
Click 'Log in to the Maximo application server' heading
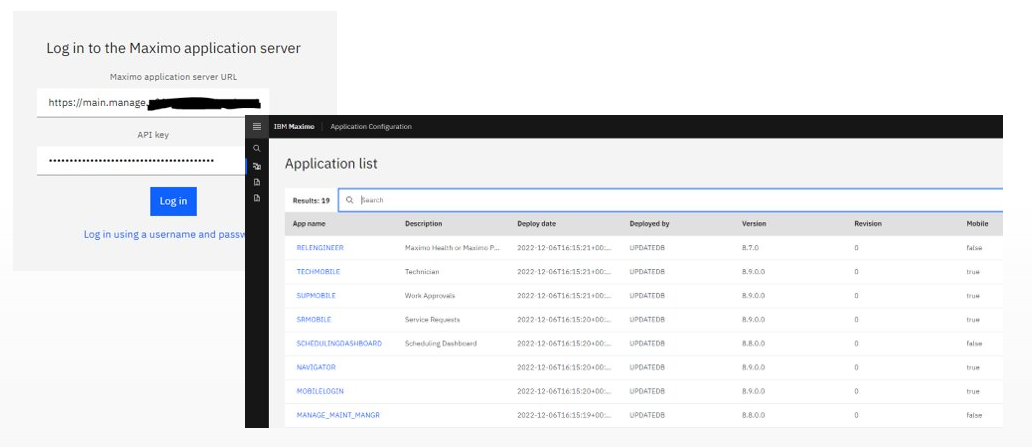coord(173,48)
